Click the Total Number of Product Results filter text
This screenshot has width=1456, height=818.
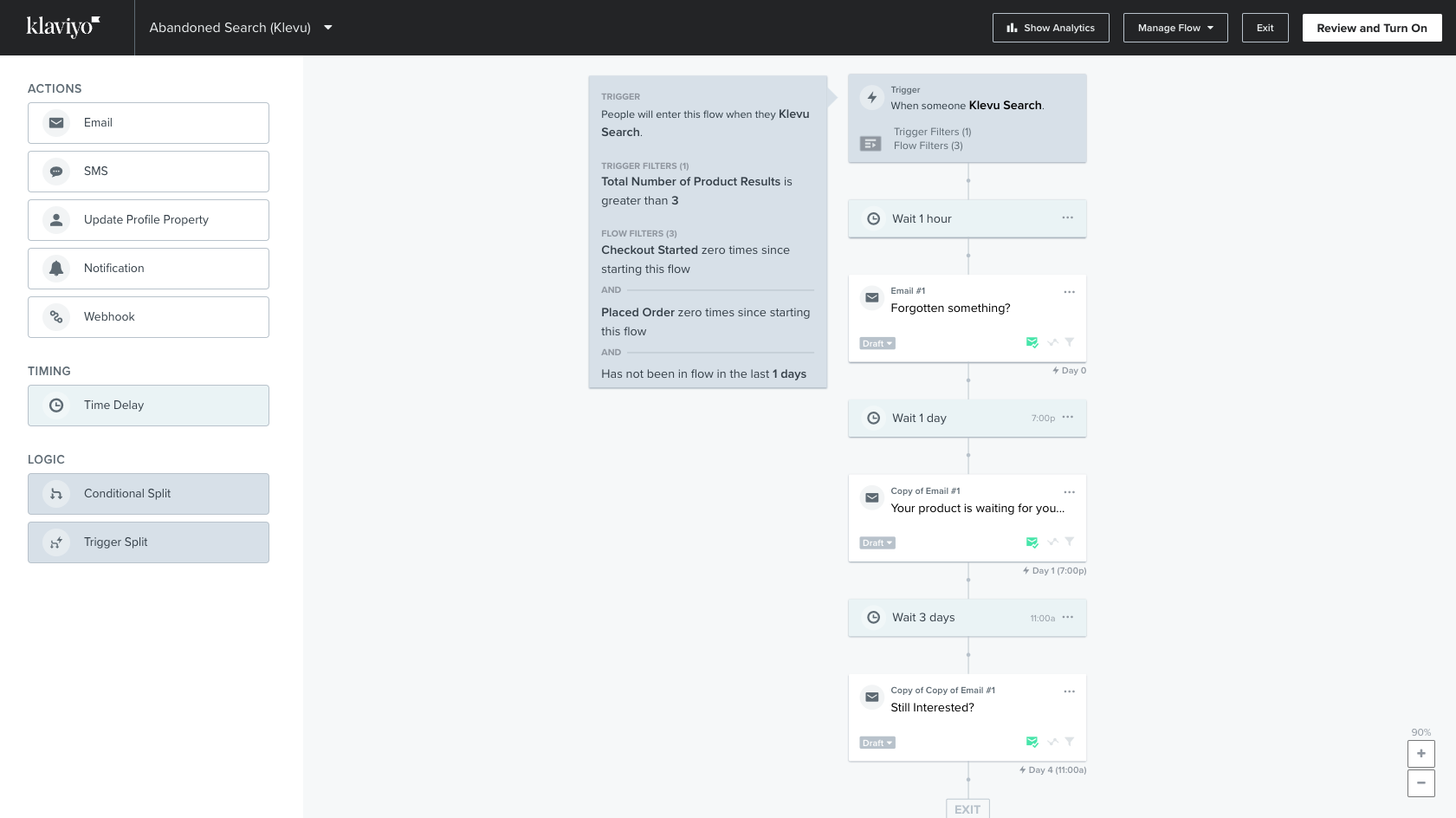pyautogui.click(x=696, y=192)
